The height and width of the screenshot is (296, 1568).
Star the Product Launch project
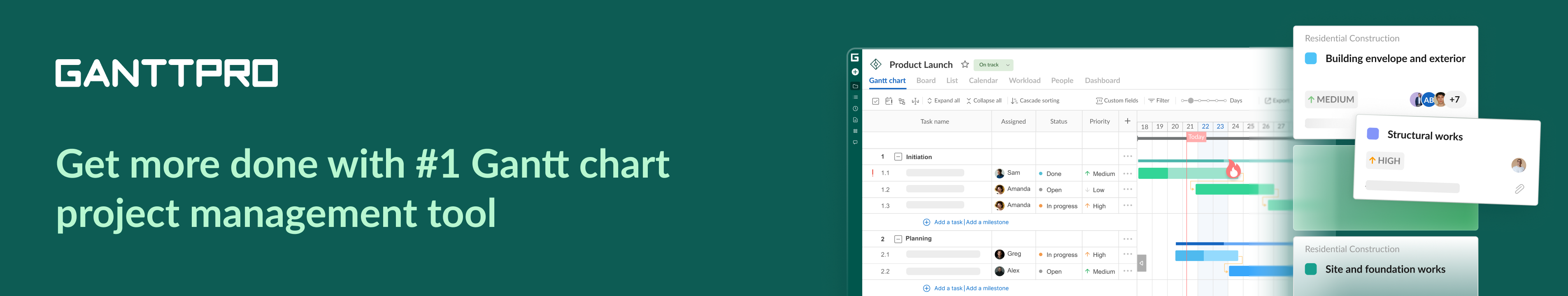(x=965, y=65)
